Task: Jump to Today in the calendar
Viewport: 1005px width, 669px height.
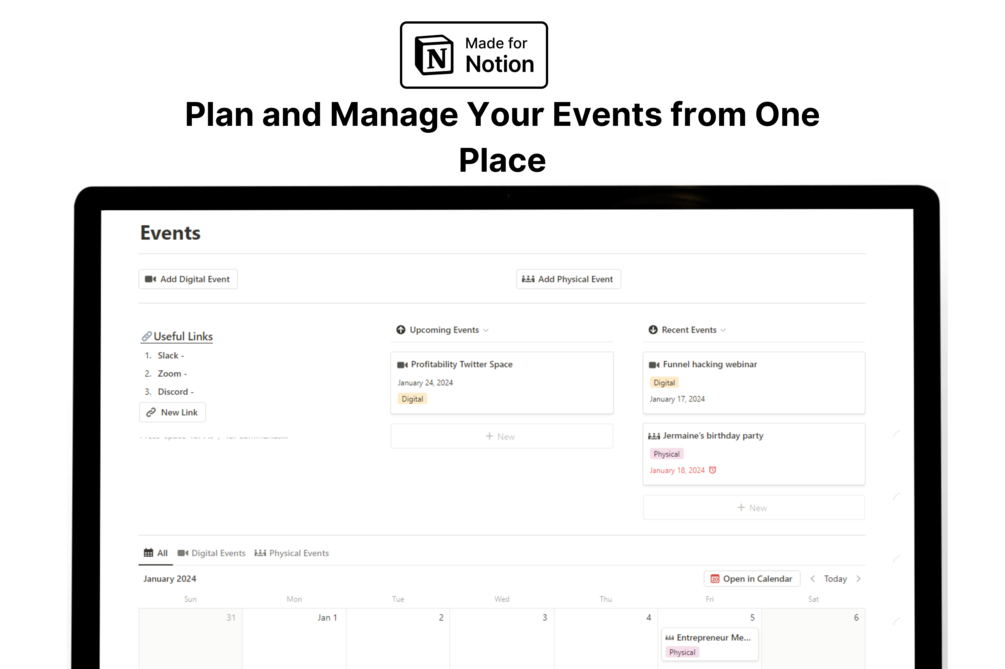Action: click(835, 579)
